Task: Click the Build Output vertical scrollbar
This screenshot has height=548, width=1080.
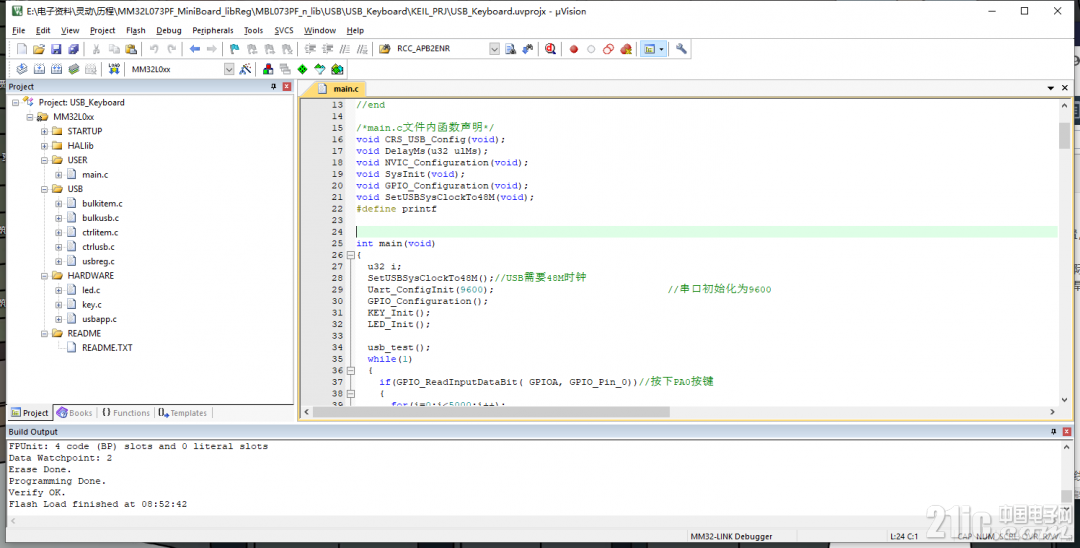Action: [x=1066, y=477]
